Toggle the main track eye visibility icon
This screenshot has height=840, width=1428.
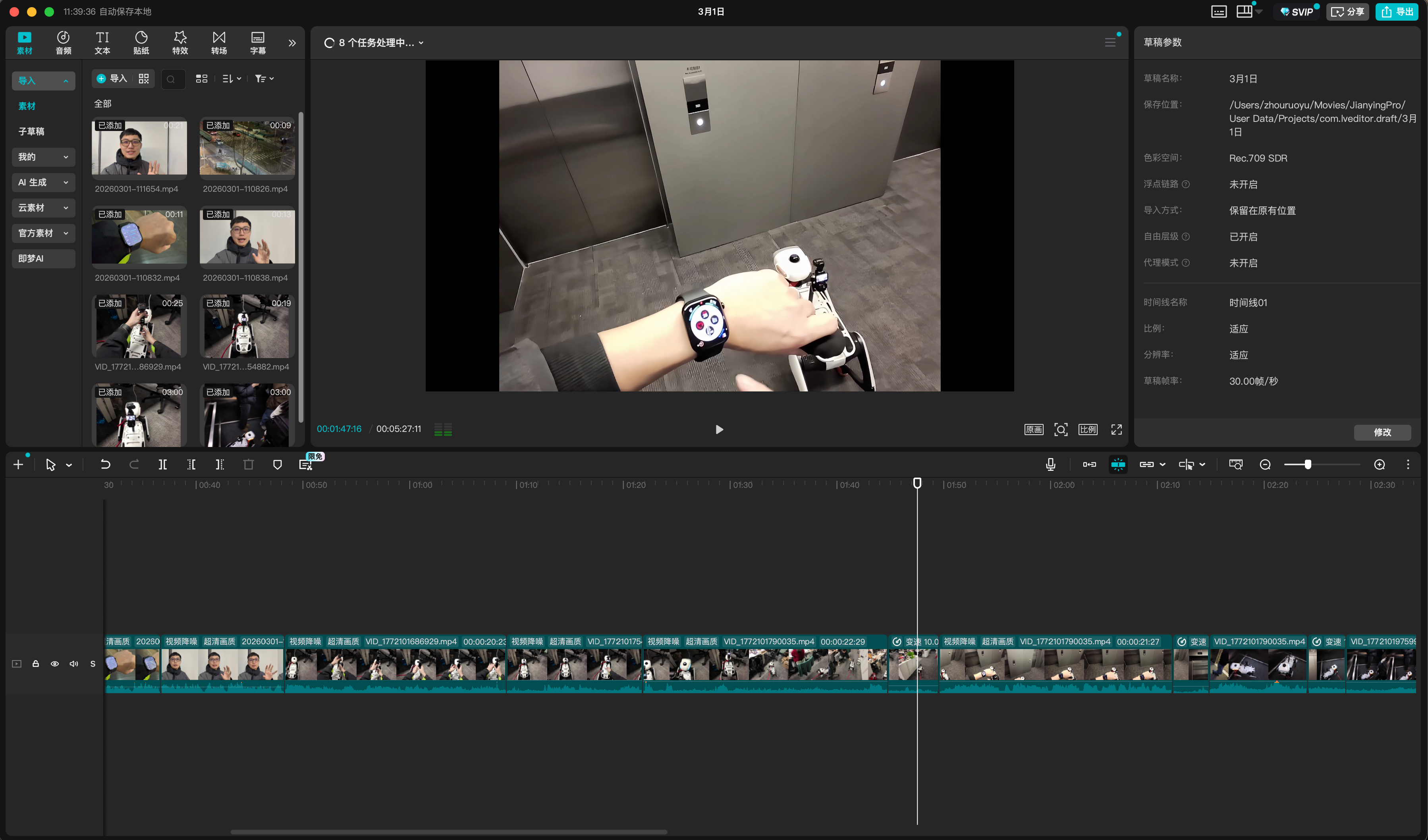pyautogui.click(x=54, y=664)
